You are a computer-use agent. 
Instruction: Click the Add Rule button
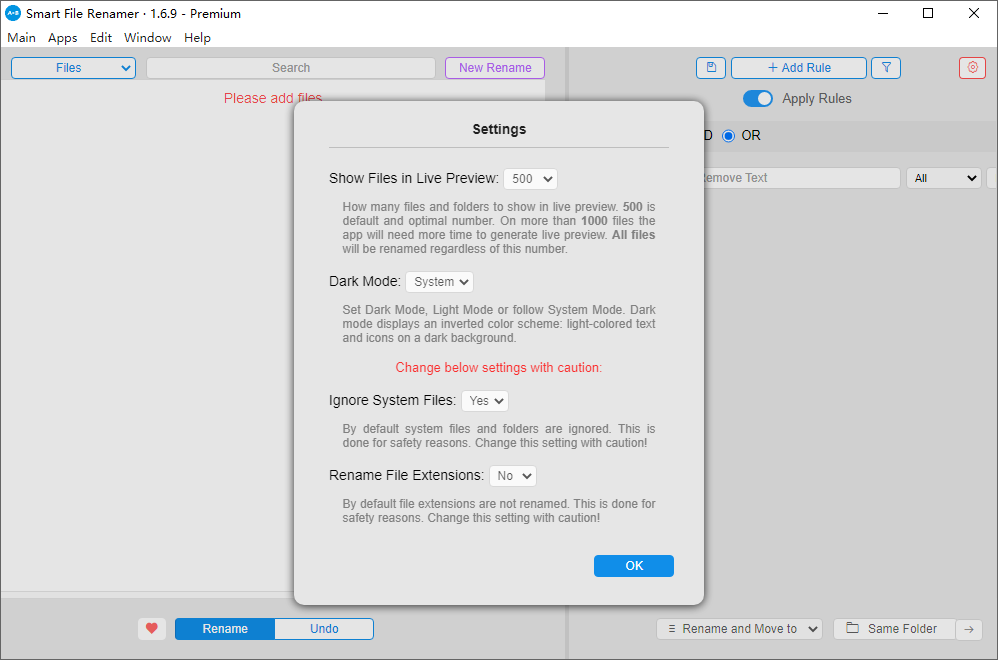pyautogui.click(x=799, y=67)
